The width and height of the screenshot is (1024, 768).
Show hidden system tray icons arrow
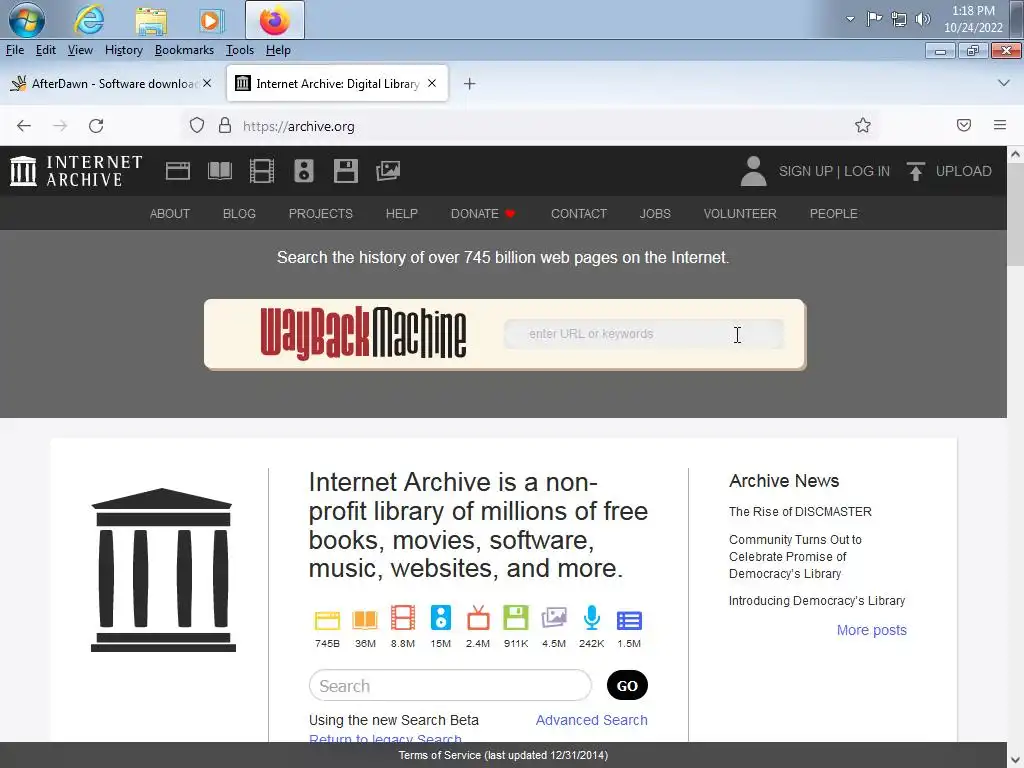850,19
